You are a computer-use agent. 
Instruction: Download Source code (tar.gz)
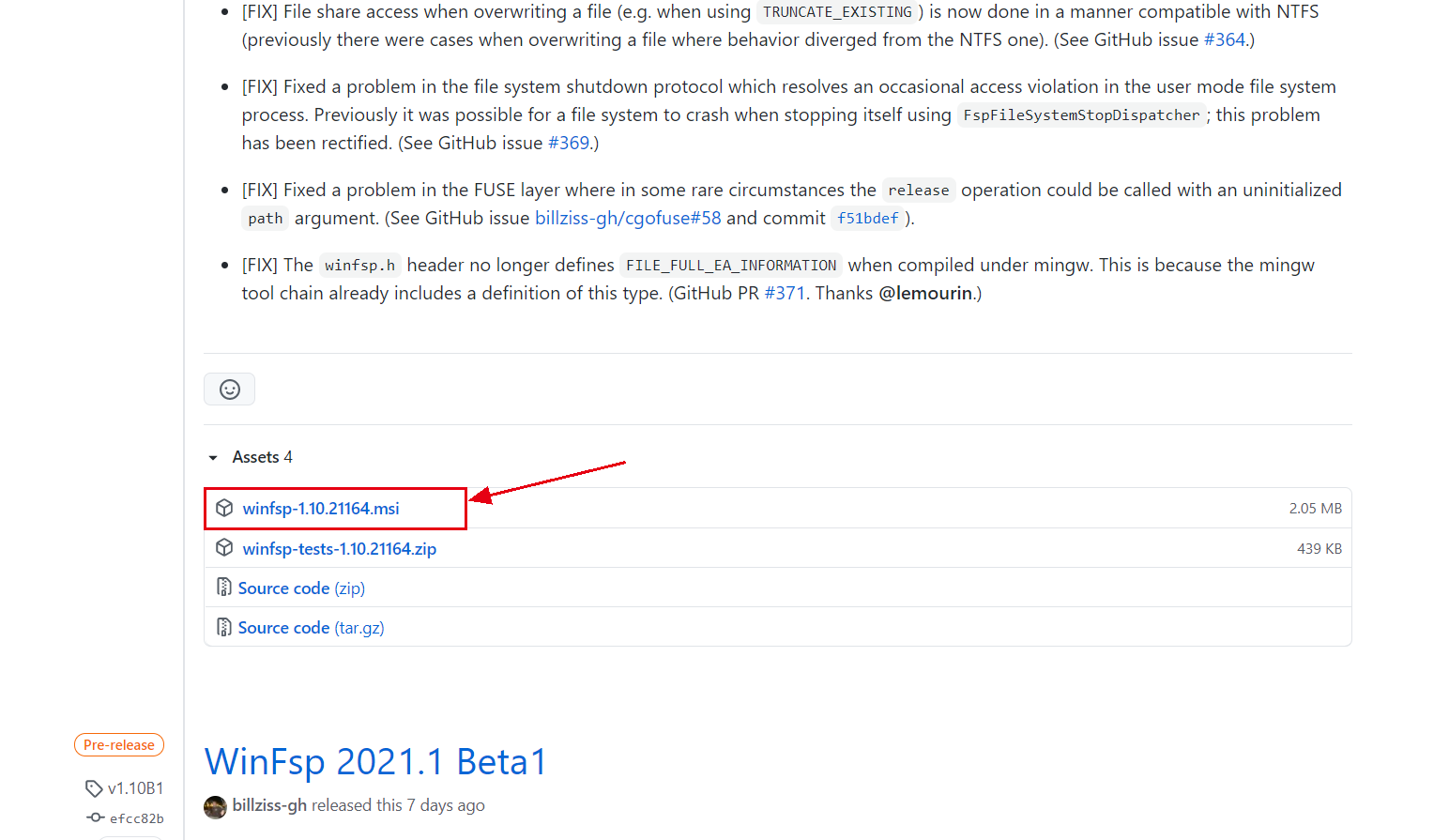pos(311,628)
